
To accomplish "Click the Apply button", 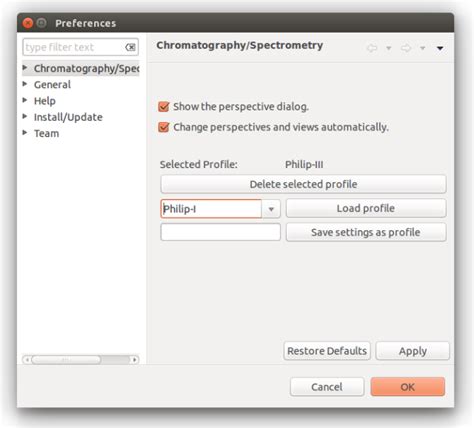I will [x=413, y=351].
